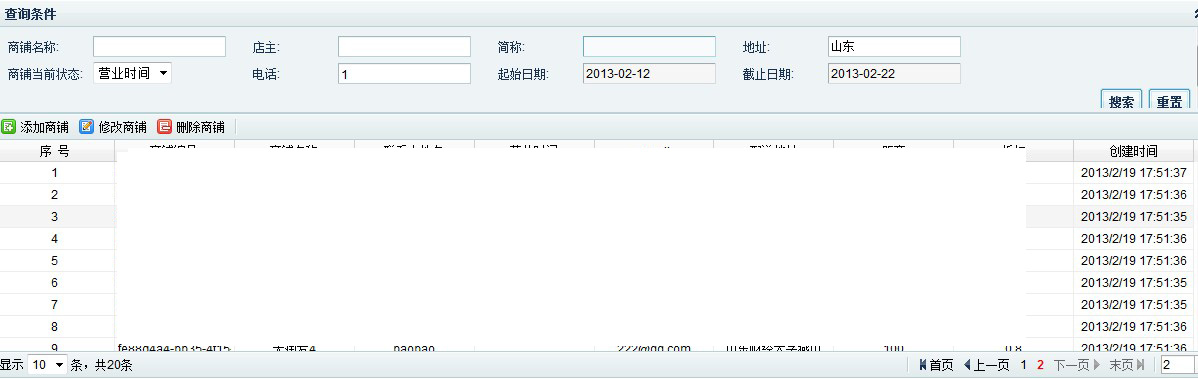Focus the 简称 input field

649,47
